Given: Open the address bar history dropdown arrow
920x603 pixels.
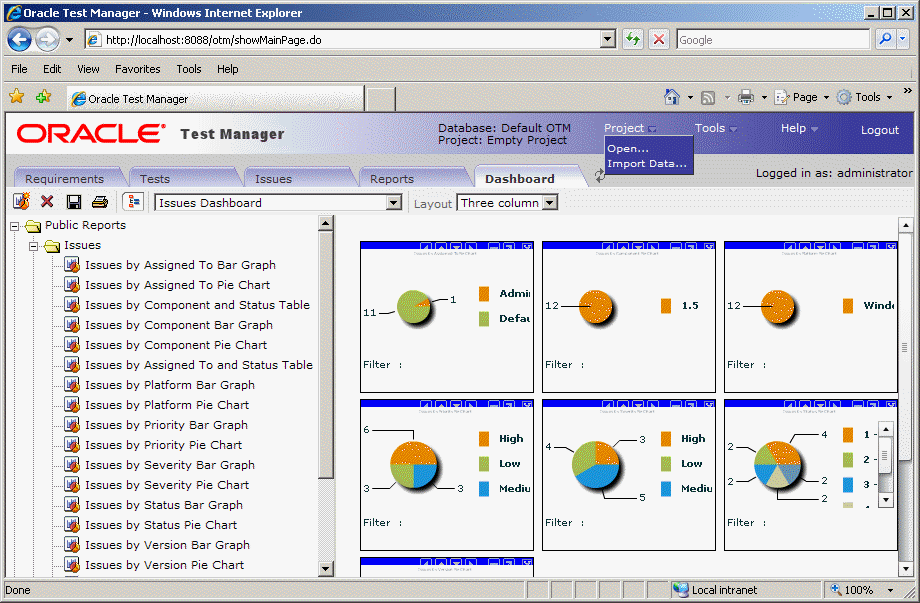Looking at the screenshot, I should click(x=608, y=39).
